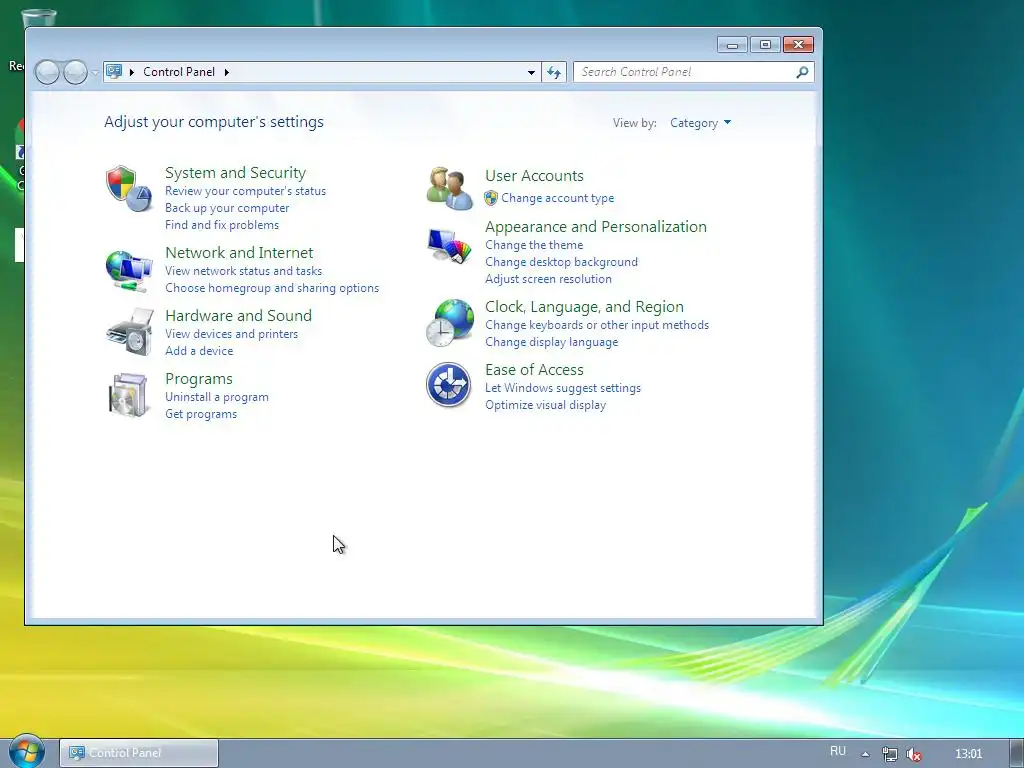This screenshot has width=1024, height=768.
Task: Open Ease of Access heading
Action: 534,370
